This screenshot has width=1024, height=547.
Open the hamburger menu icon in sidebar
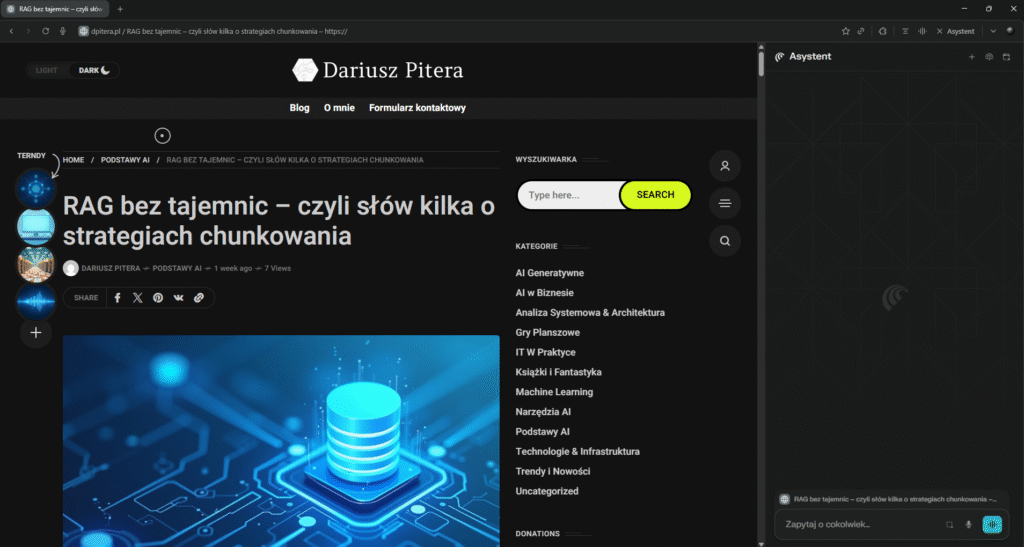coord(725,204)
